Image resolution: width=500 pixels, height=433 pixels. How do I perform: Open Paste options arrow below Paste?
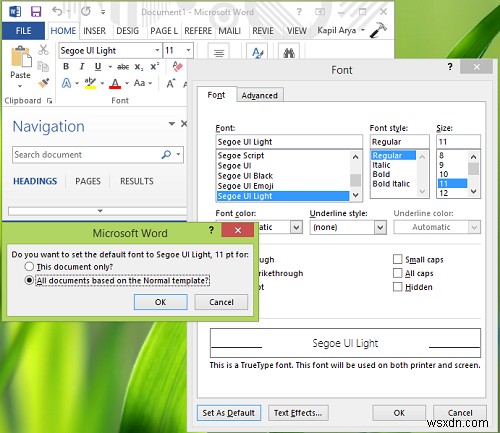tap(20, 86)
